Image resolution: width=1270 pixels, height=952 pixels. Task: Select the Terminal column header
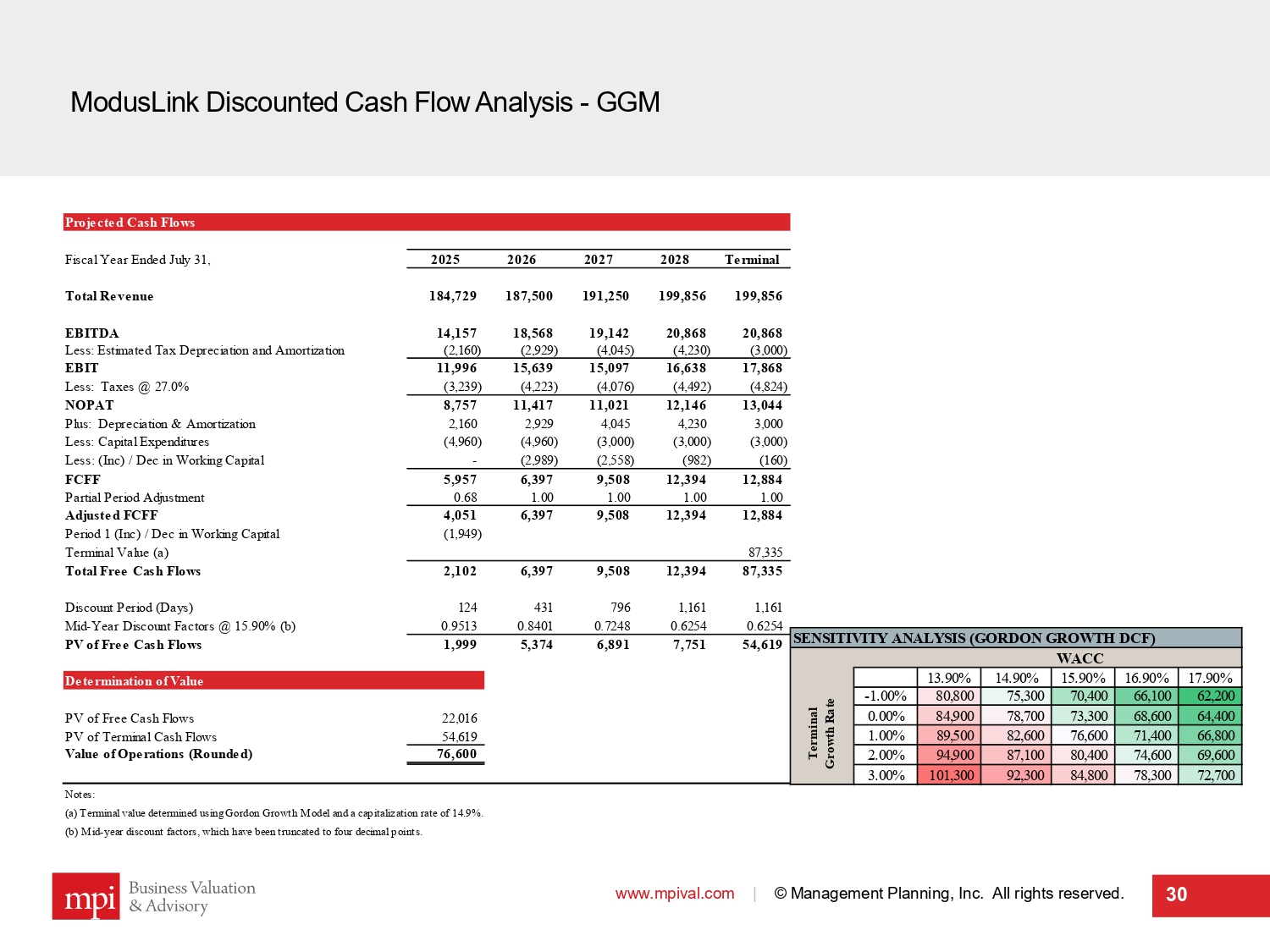click(752, 260)
